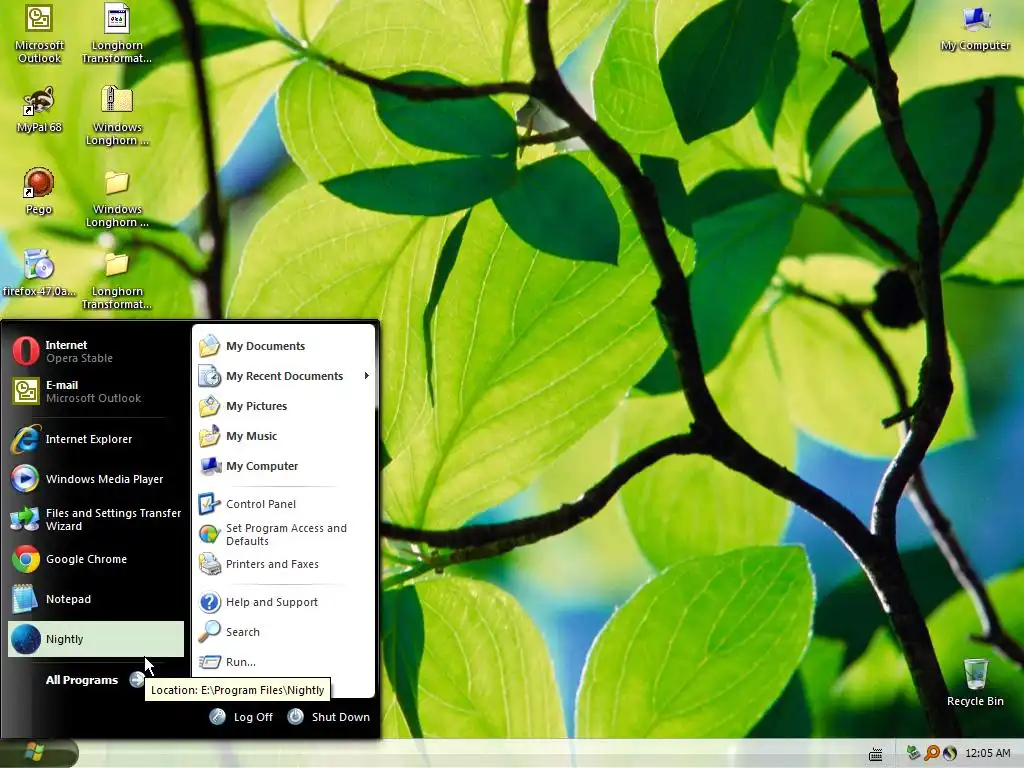The image size is (1024, 768).
Task: Select Microsoft Outlook desktop shortcut
Action: (x=39, y=34)
